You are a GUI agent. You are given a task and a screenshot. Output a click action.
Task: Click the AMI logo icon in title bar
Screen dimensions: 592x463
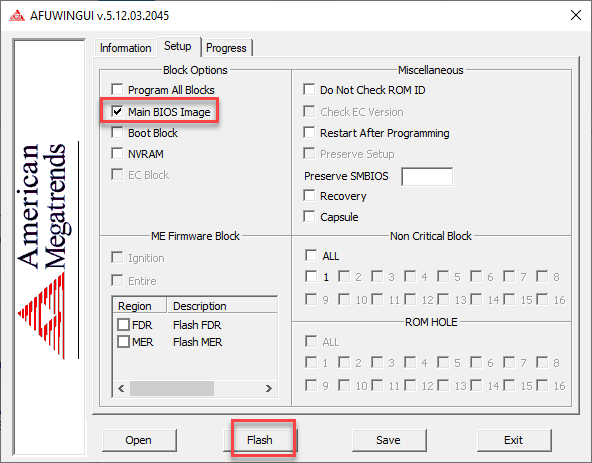pos(17,16)
